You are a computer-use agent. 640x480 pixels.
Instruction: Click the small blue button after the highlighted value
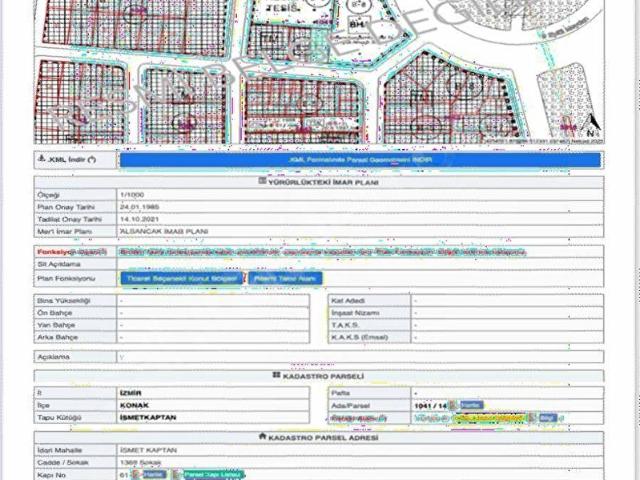pos(546,418)
